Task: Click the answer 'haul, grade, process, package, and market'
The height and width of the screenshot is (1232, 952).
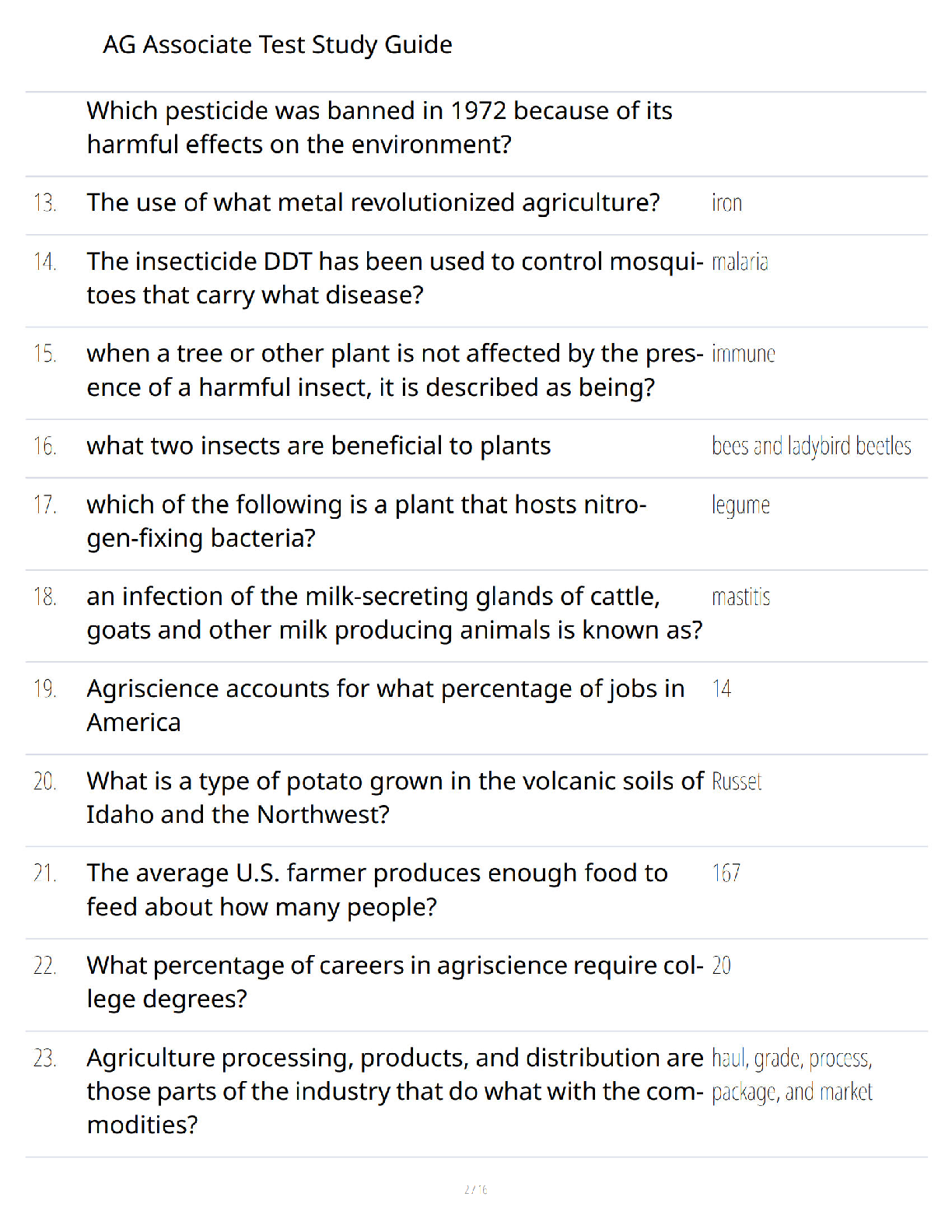Action: (792, 1076)
